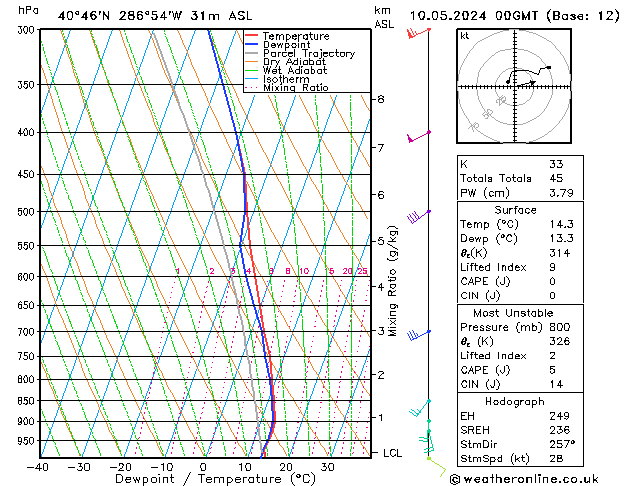629x486 pixels.
Task: Click the blue Dewpoint legend line
Action: point(251,44)
